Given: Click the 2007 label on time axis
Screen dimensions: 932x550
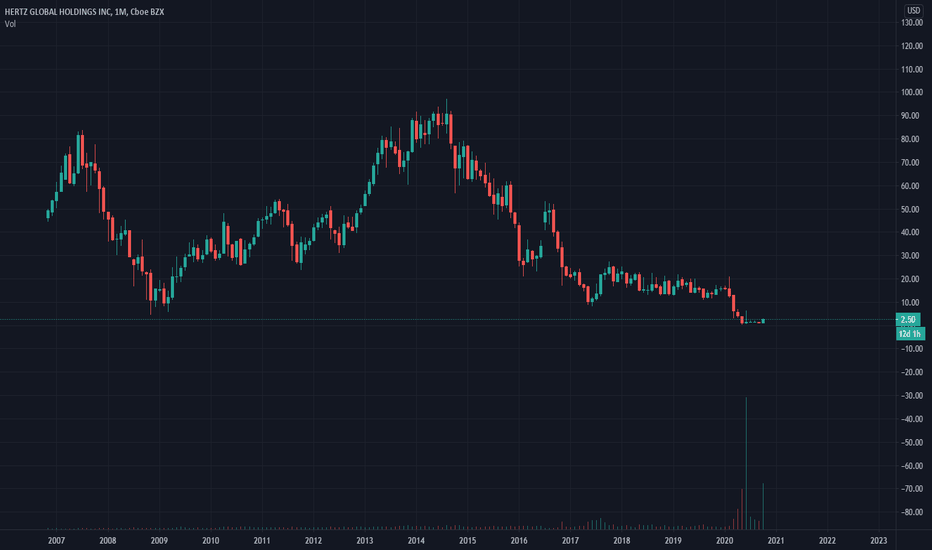Looking at the screenshot, I should (x=56, y=540).
